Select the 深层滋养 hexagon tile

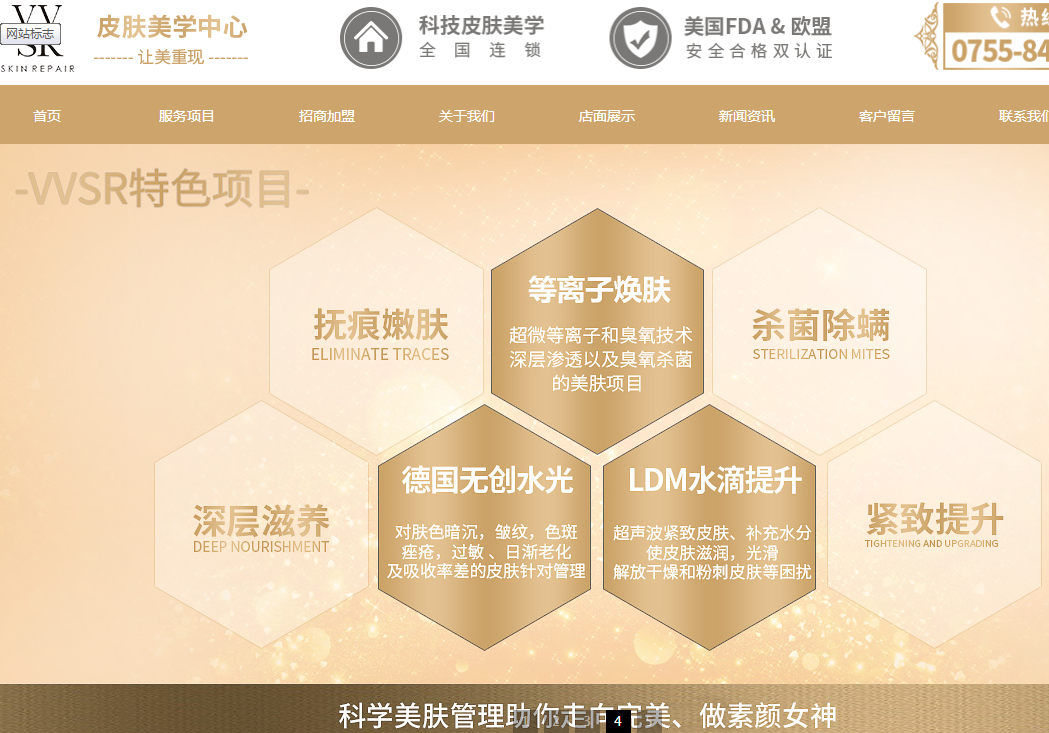(261, 527)
